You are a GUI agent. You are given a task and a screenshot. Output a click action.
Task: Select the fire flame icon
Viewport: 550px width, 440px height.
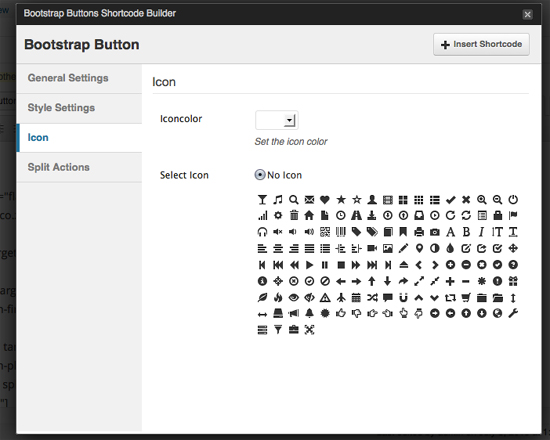tap(278, 298)
